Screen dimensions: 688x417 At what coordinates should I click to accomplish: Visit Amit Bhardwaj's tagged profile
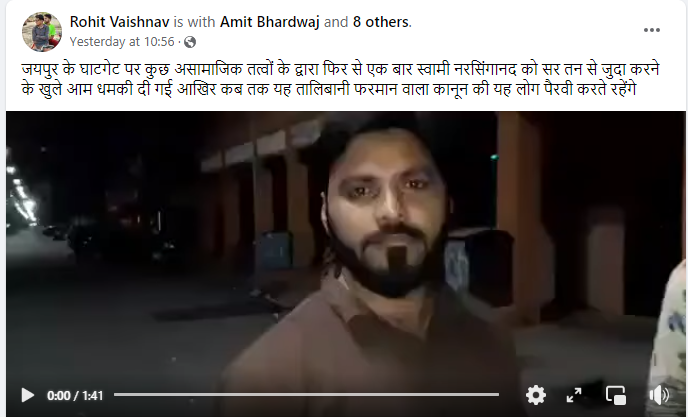pyautogui.click(x=269, y=22)
